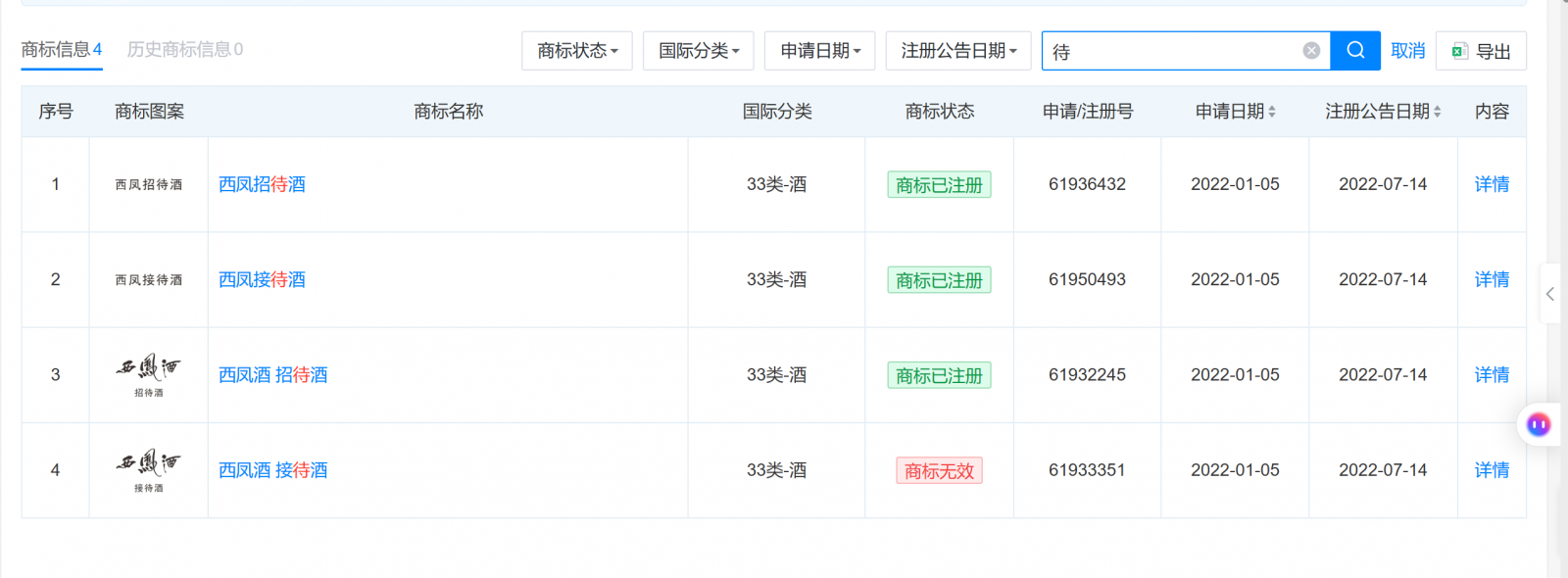
Task: Collapse the side panel arrow handle
Action: click(1550, 294)
